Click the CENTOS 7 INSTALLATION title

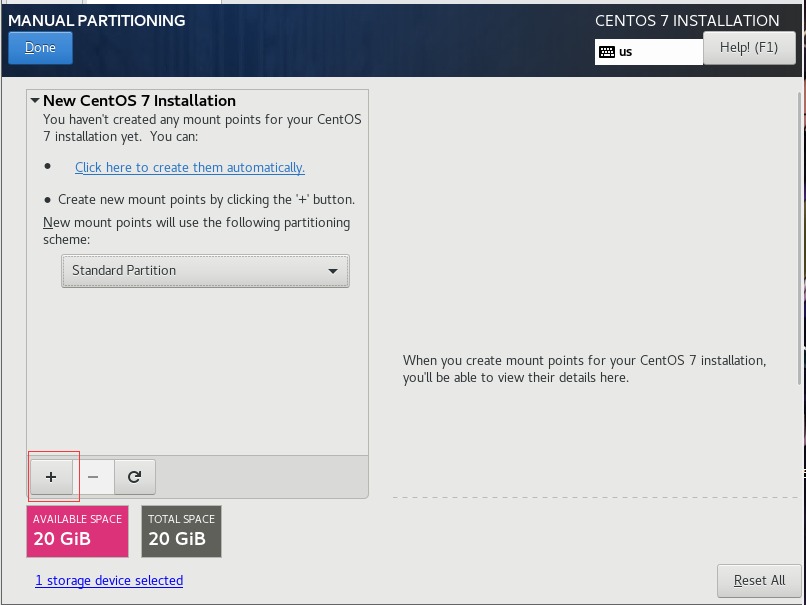(687, 21)
